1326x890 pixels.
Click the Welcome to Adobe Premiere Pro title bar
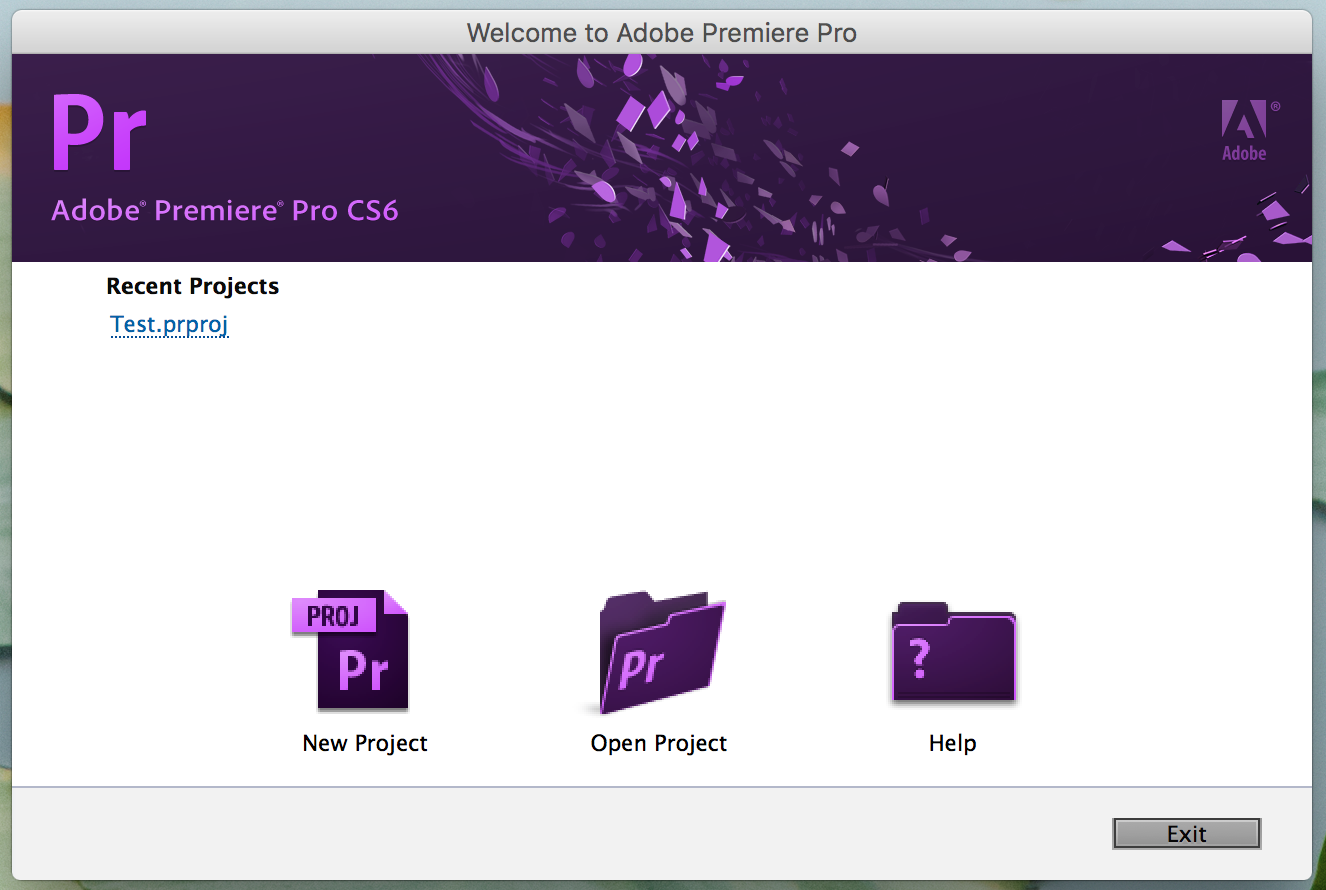661,33
